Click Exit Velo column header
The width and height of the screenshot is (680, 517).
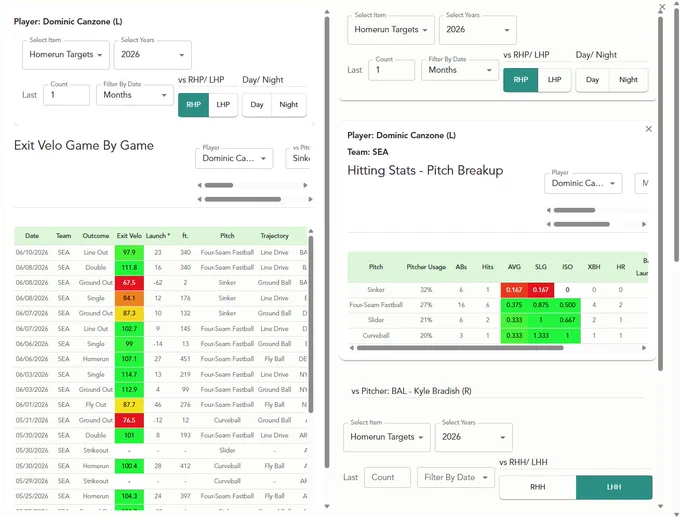click(129, 236)
